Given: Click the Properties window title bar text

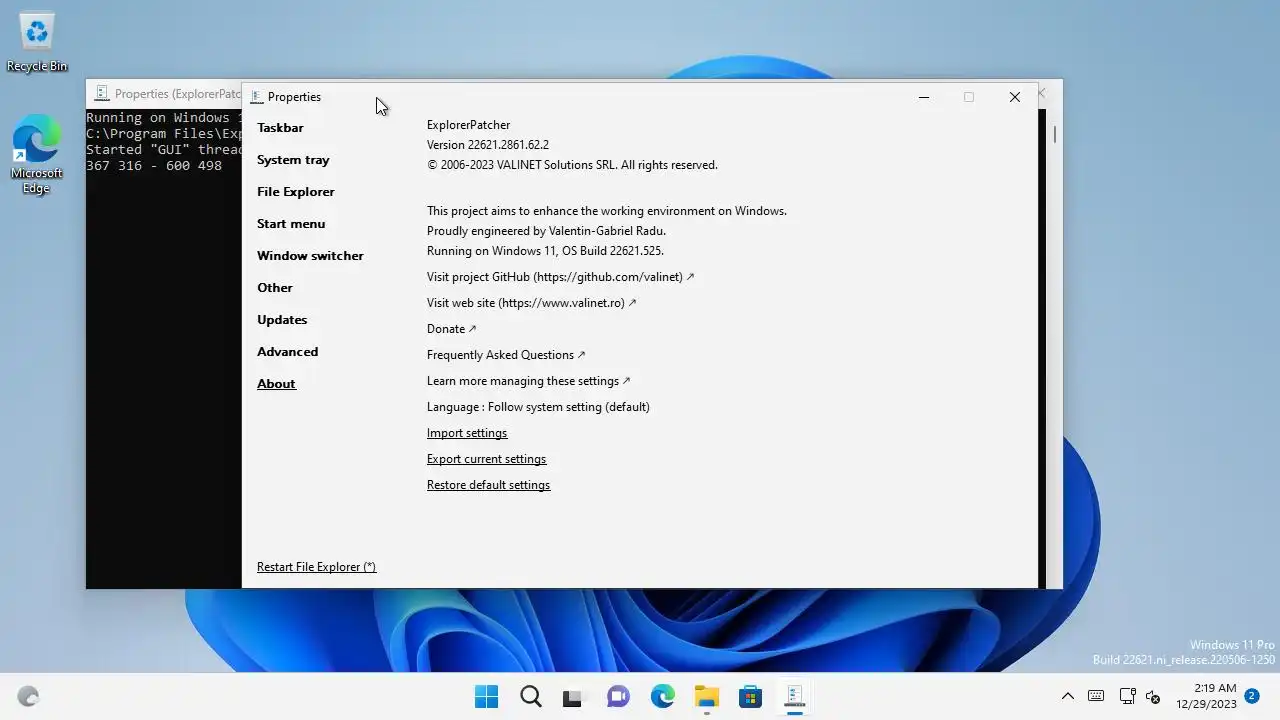Looking at the screenshot, I should [294, 97].
